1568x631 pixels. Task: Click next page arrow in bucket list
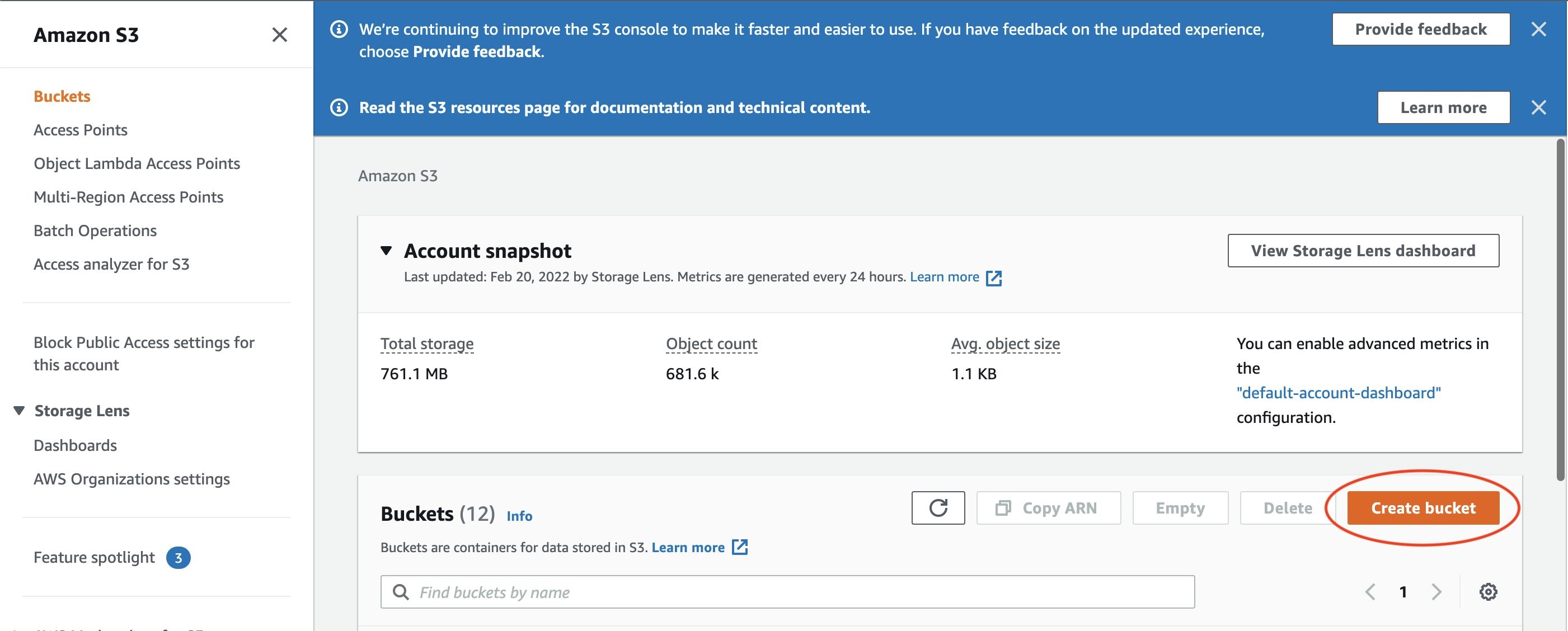click(x=1438, y=592)
